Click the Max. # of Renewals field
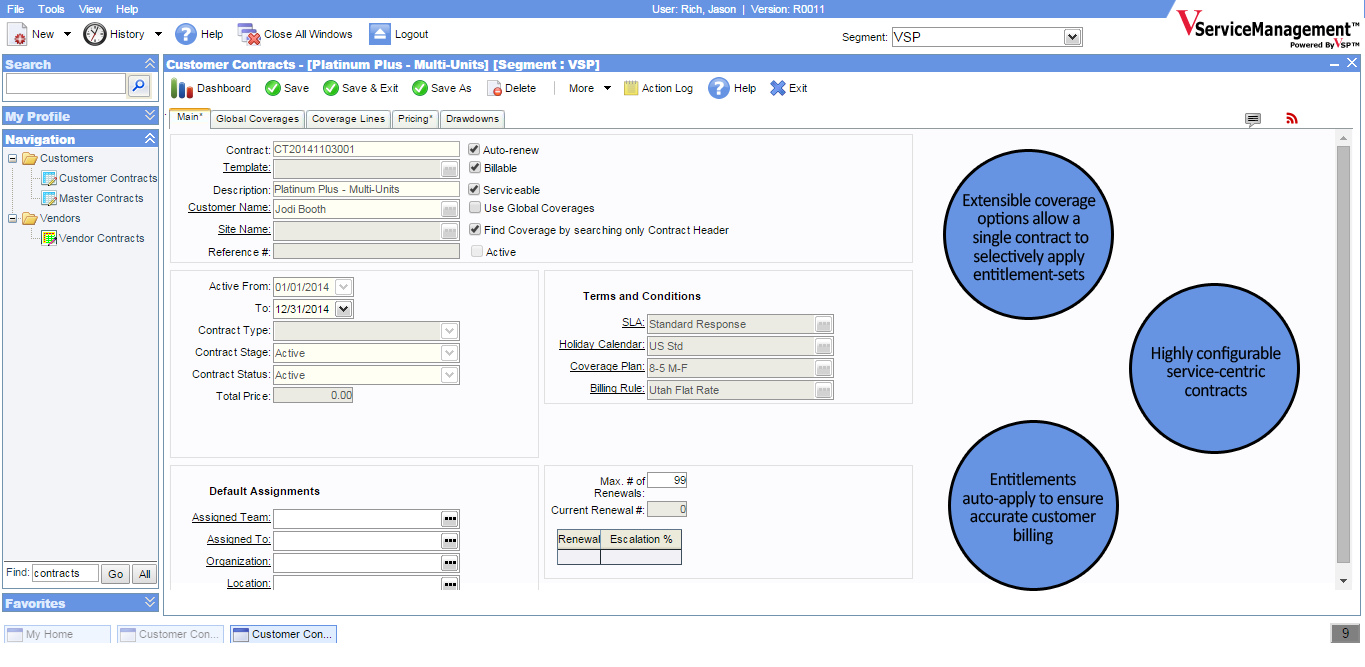This screenshot has width=1365, height=667. coord(667,481)
